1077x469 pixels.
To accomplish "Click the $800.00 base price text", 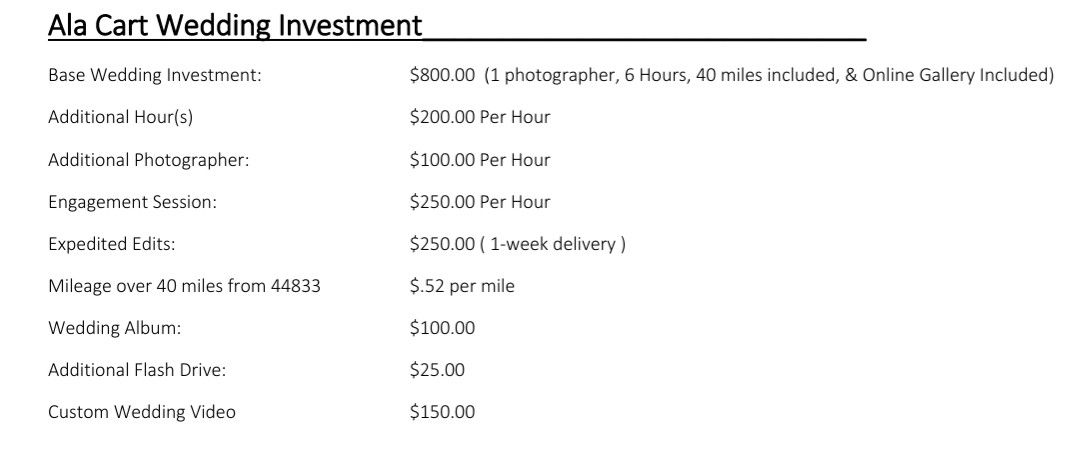I will [442, 75].
